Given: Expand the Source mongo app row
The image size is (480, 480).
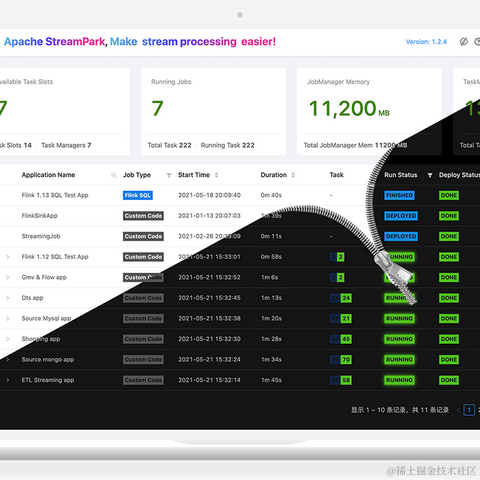Looking at the screenshot, I should tap(7, 360).
